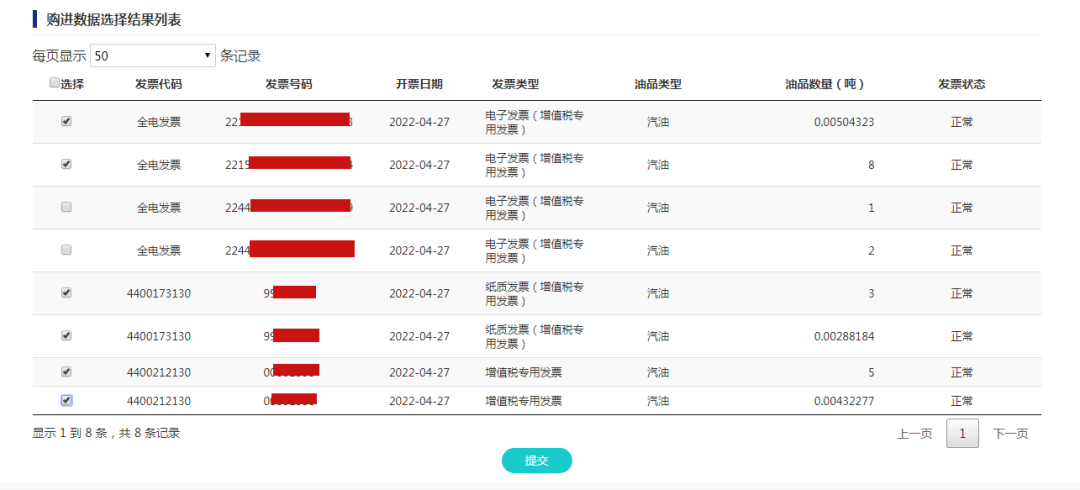Screen dimensions: 1080x490
Task: Sort by the 发票代码 column header
Action: (x=158, y=85)
